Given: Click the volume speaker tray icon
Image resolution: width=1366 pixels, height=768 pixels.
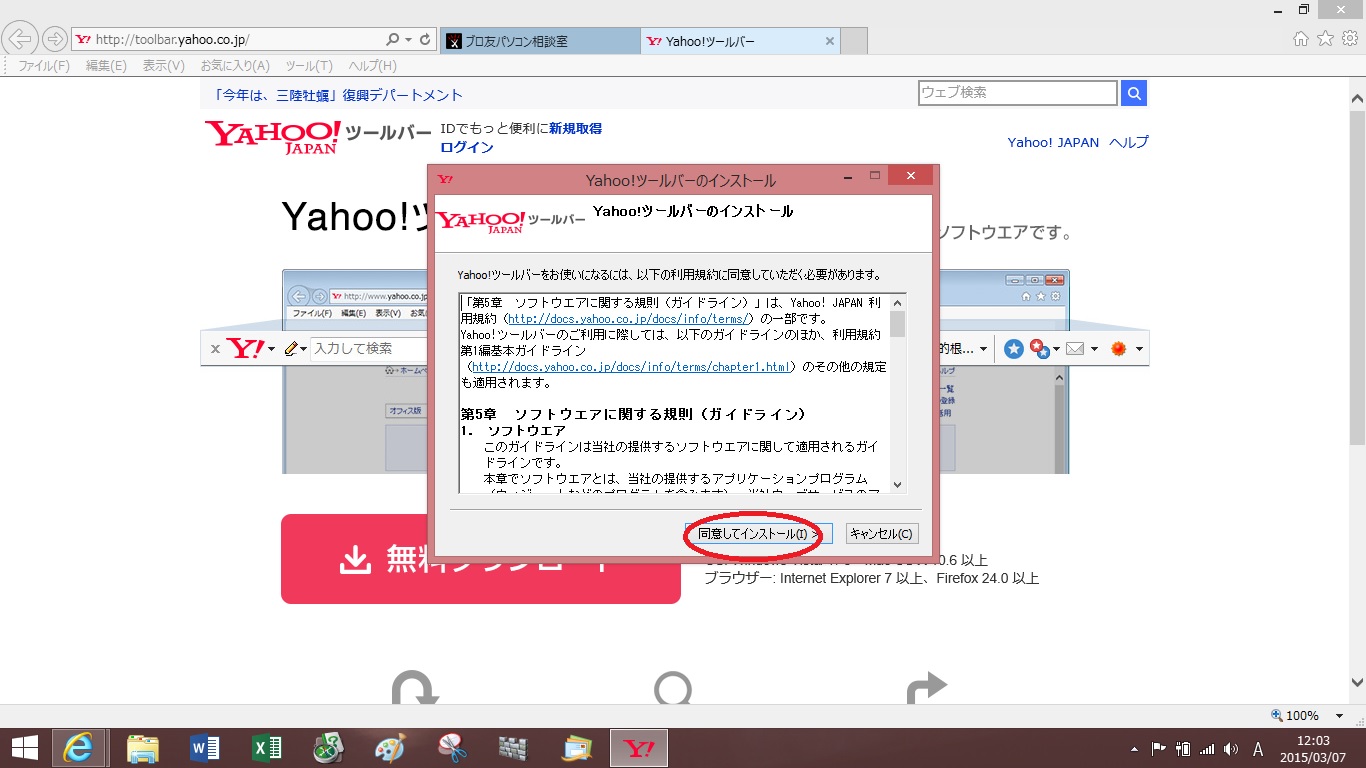Looking at the screenshot, I should point(1230,748).
